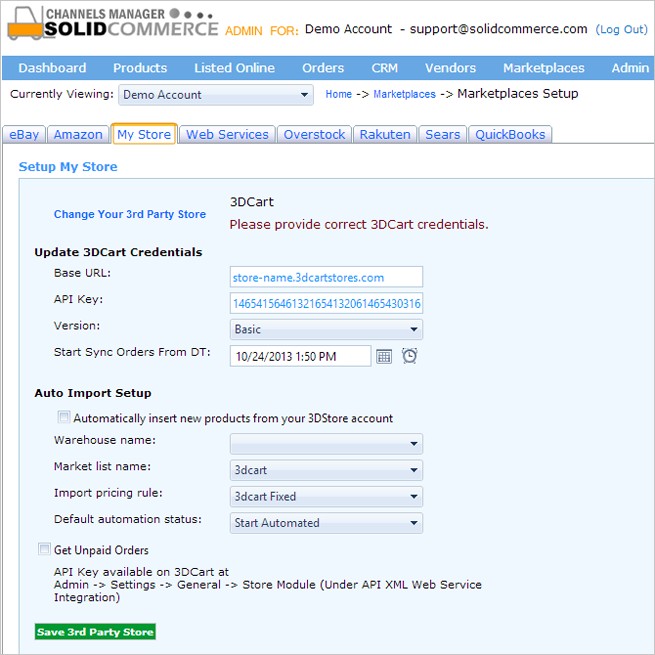
Task: Click the support@solidcommerce.com email text
Action: [498, 29]
